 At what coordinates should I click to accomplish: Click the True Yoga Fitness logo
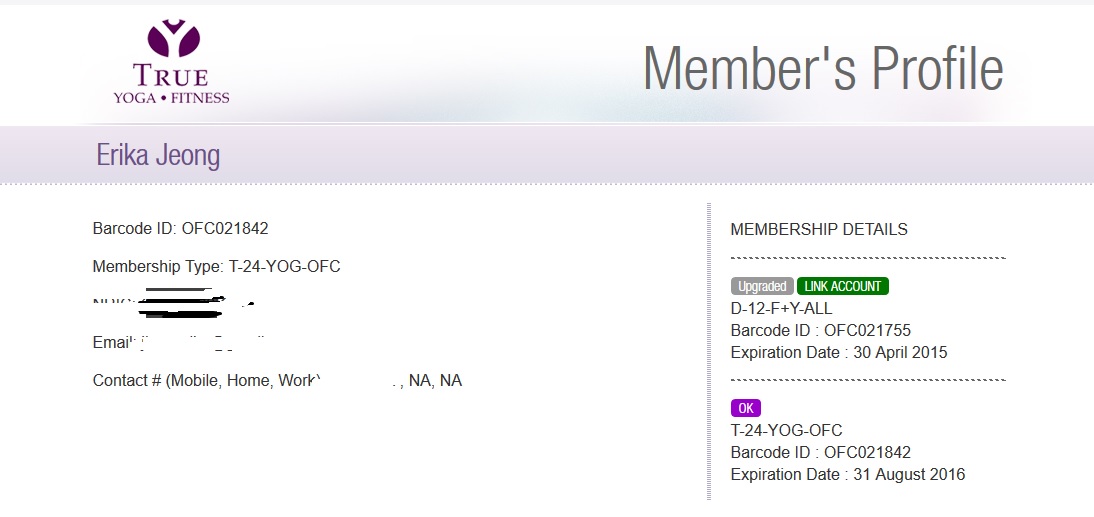coord(172,62)
